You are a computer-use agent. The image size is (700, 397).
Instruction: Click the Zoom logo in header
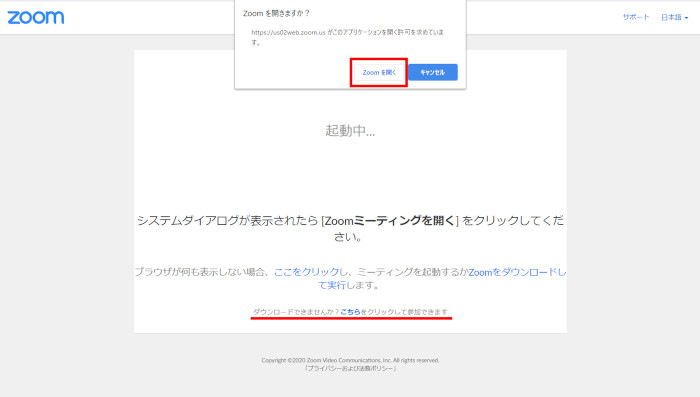[36, 17]
